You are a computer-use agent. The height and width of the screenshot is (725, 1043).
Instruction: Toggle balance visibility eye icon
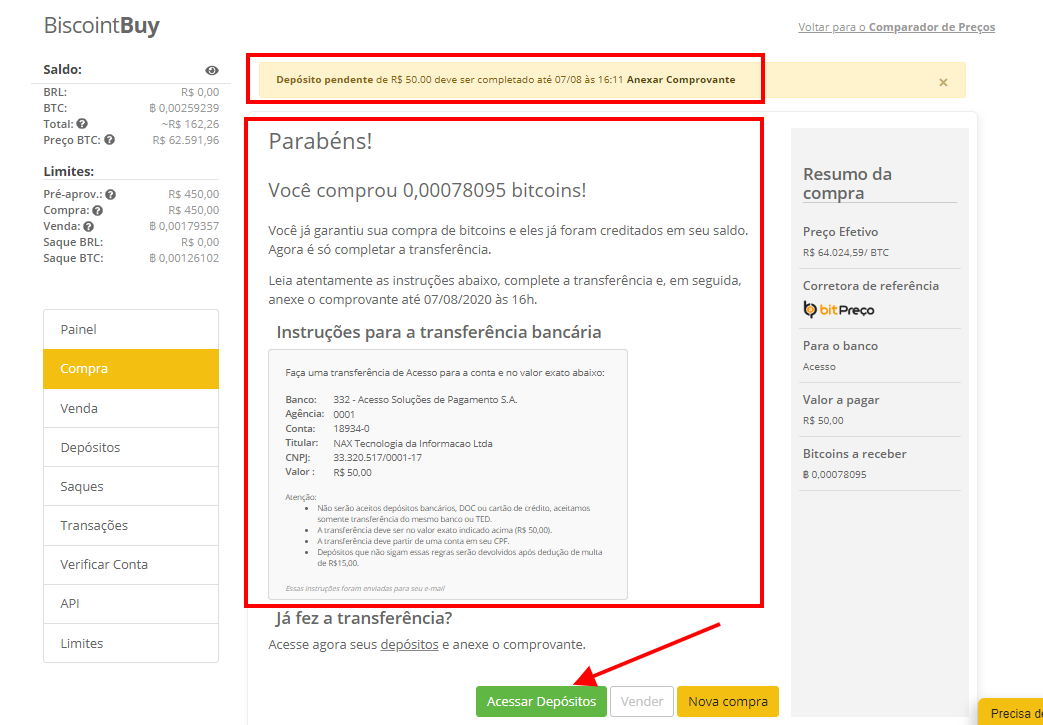click(x=212, y=71)
